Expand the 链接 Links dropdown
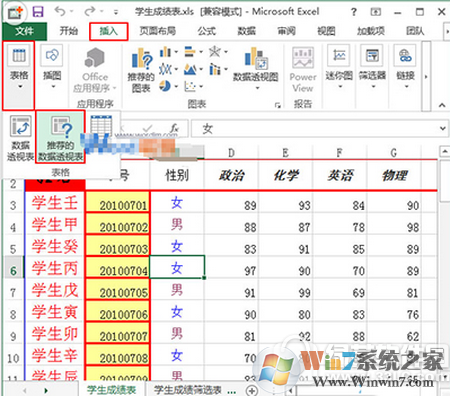The width and height of the screenshot is (450, 396). (405, 67)
